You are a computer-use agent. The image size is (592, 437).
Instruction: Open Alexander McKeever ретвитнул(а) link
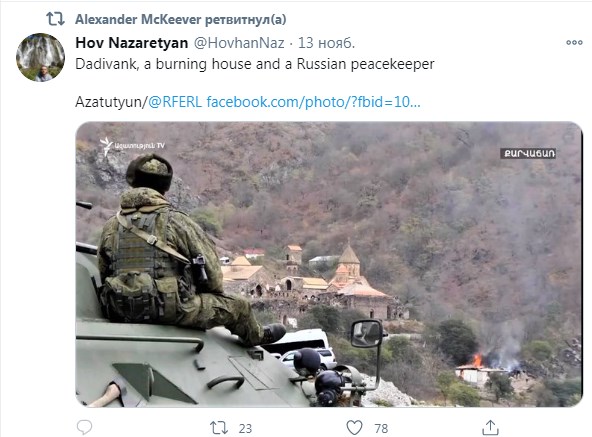(x=180, y=19)
